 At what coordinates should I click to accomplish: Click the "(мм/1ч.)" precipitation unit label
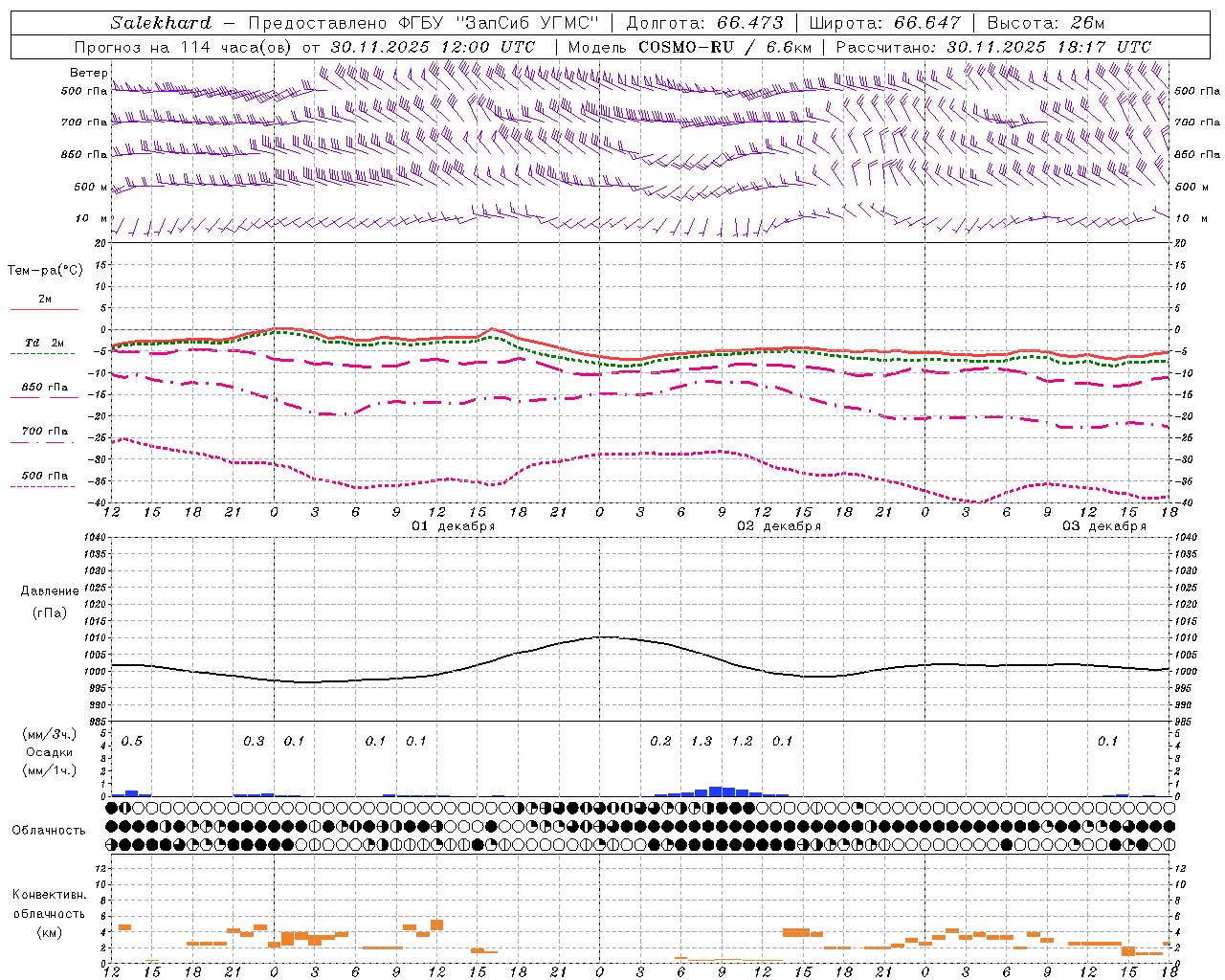(x=50, y=770)
